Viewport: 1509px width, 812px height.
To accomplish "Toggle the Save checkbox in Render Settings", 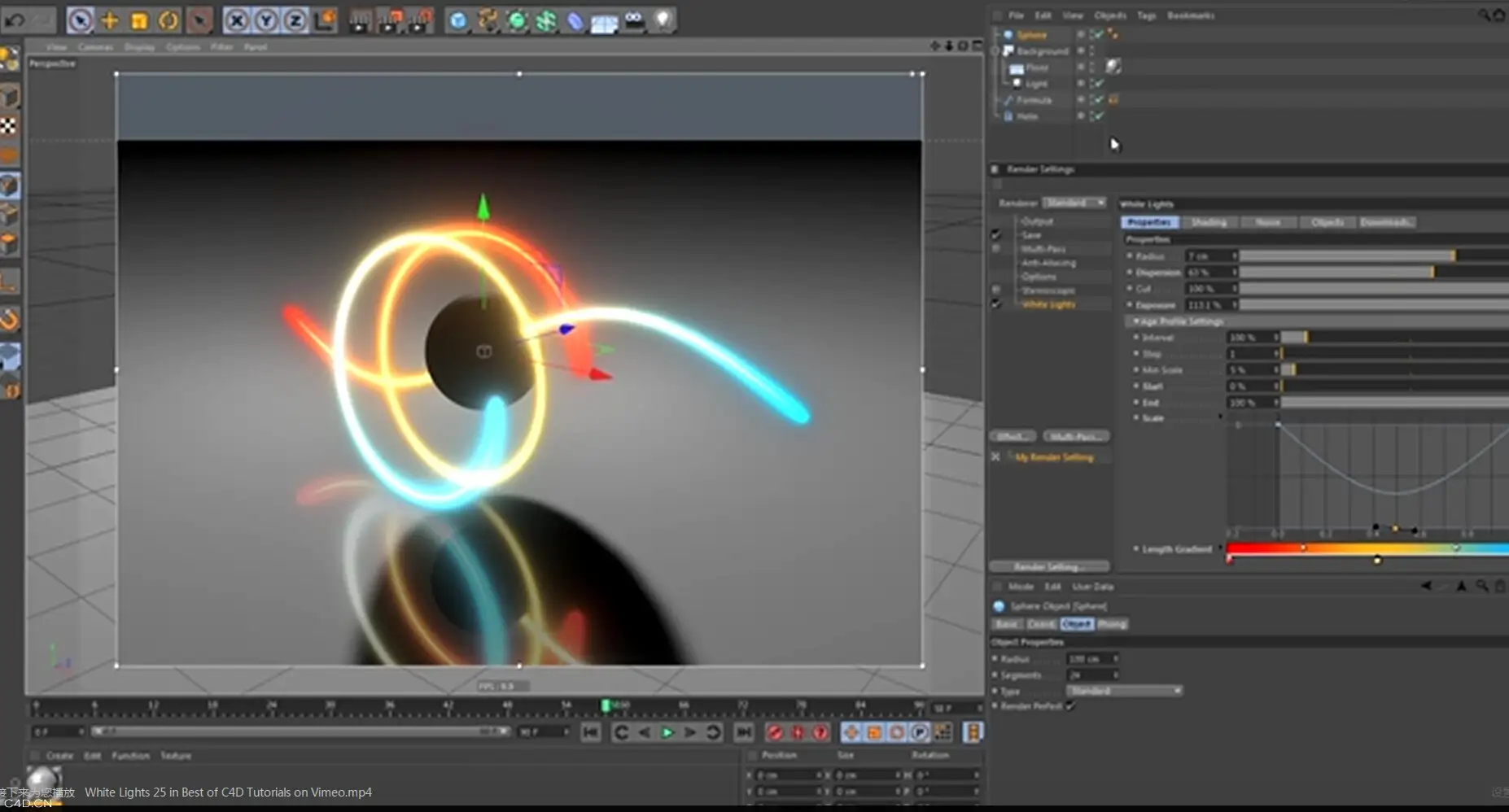I will (996, 234).
